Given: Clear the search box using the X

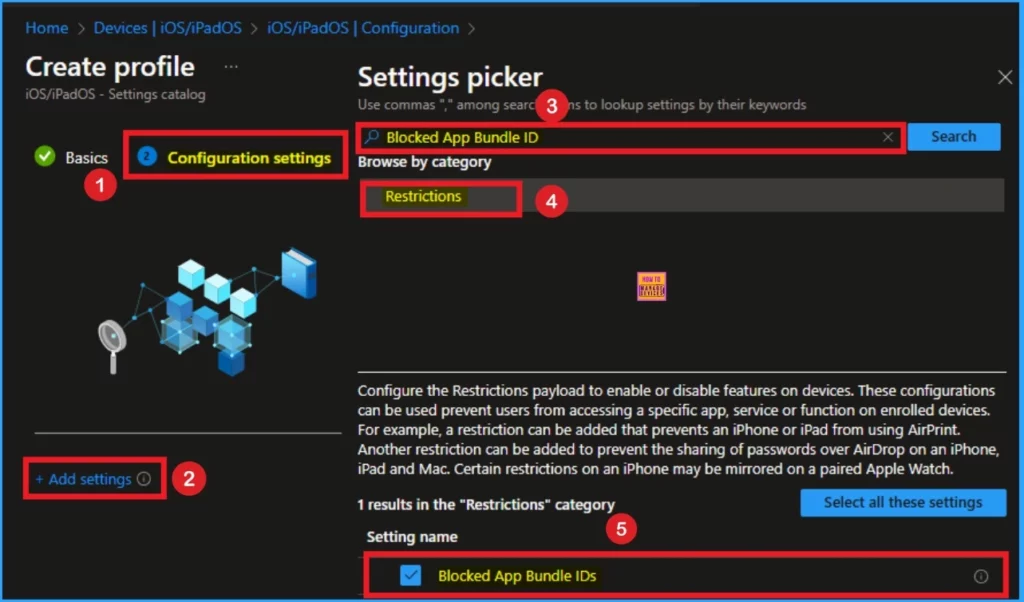Looking at the screenshot, I should (x=888, y=137).
